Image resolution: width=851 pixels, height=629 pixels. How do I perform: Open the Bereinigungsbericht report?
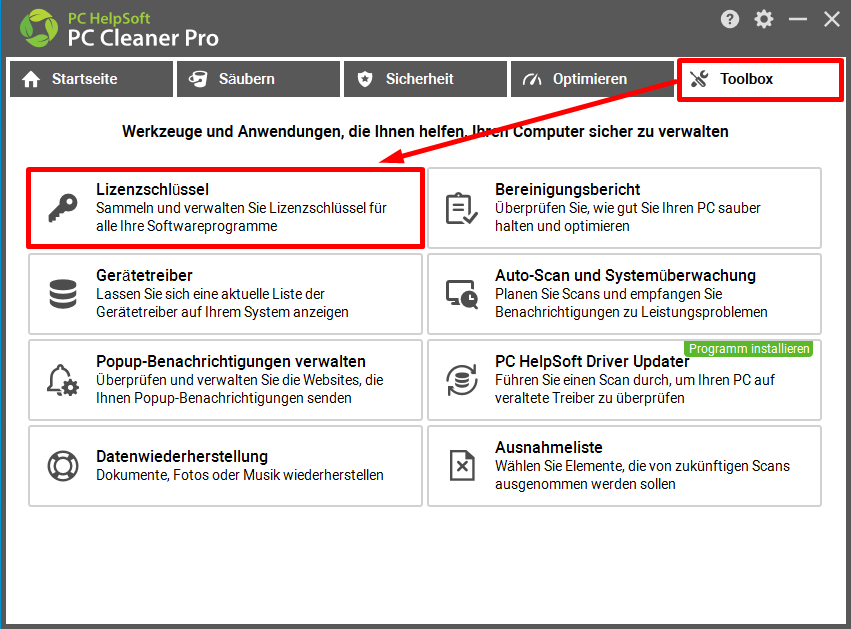(x=624, y=208)
